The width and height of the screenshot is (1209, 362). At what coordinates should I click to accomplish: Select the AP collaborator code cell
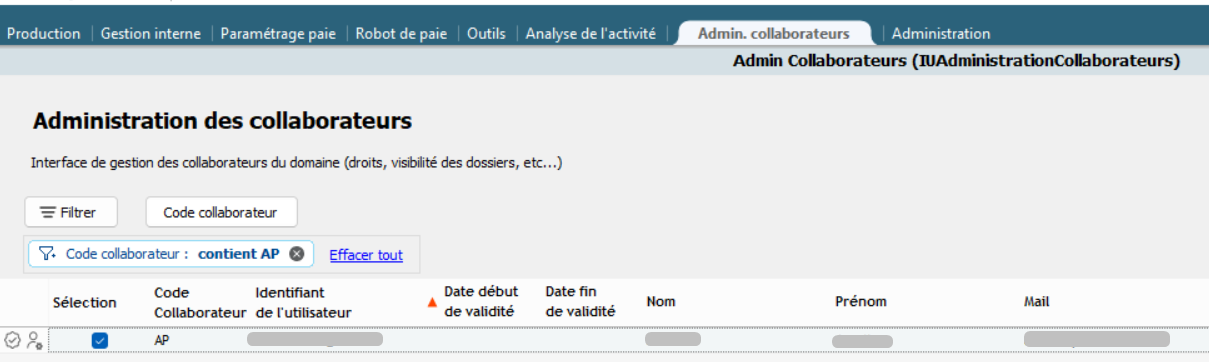(x=162, y=341)
